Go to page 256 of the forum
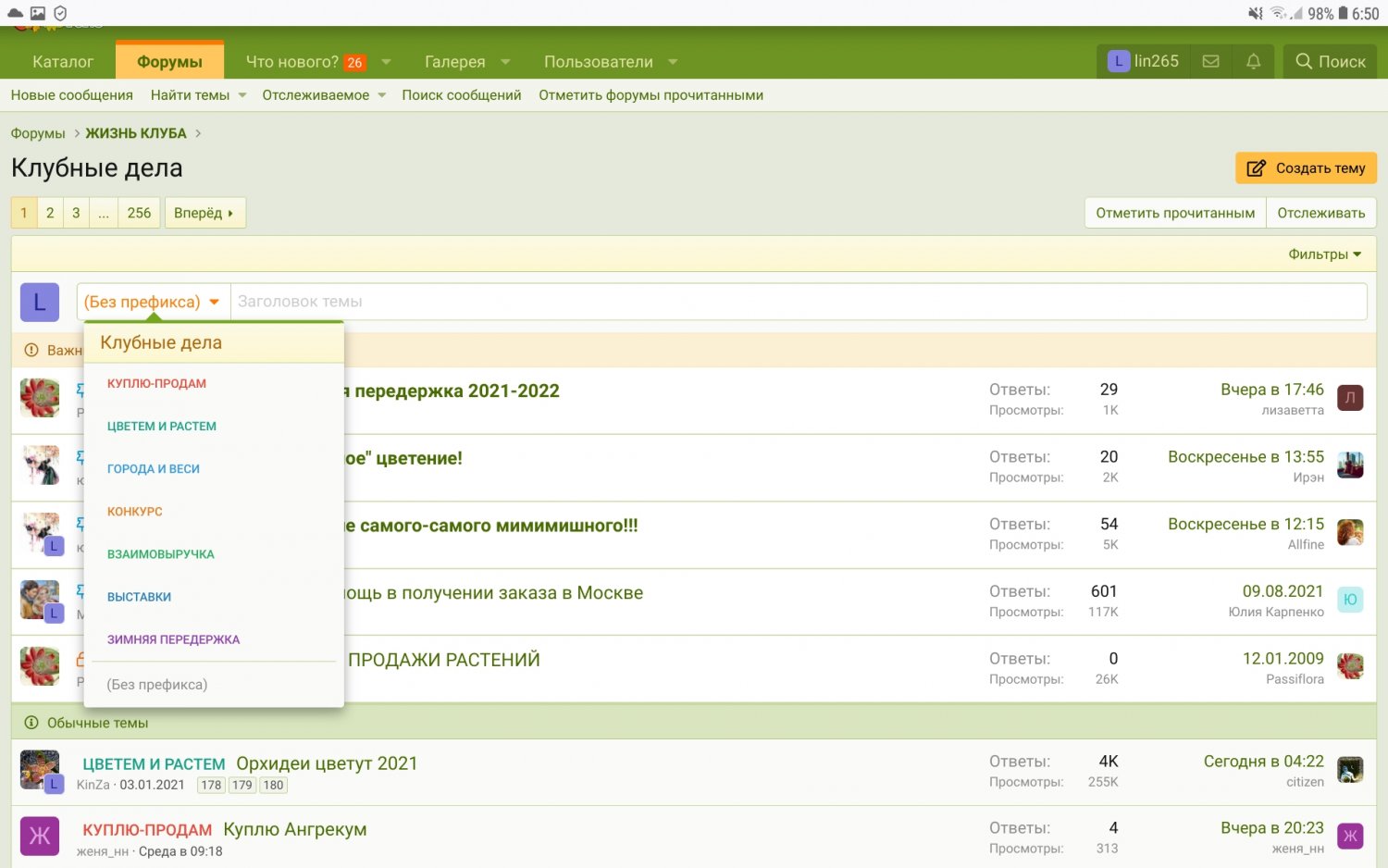1388x868 pixels. coord(139,213)
